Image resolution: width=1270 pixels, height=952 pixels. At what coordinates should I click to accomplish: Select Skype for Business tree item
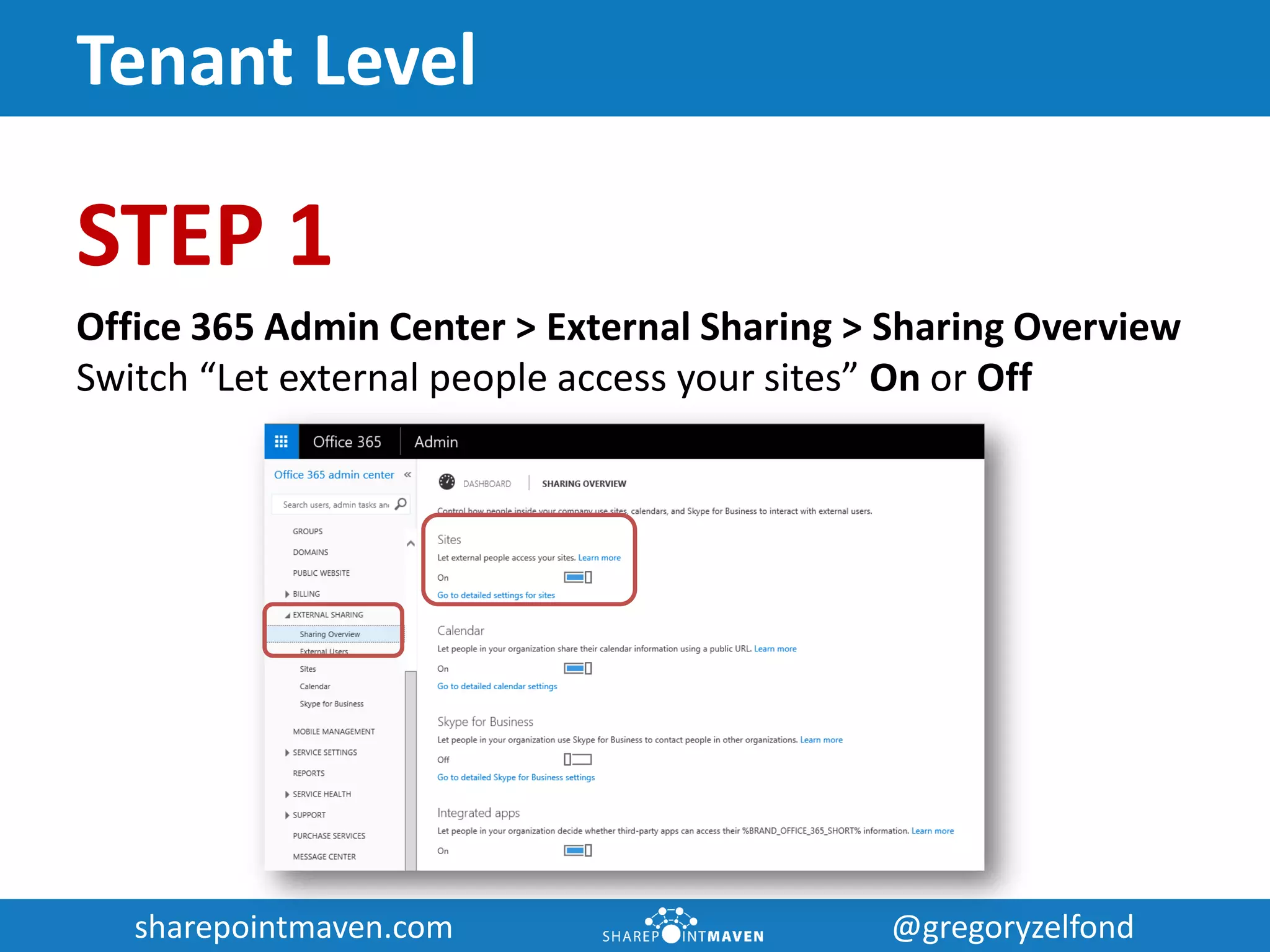click(332, 703)
